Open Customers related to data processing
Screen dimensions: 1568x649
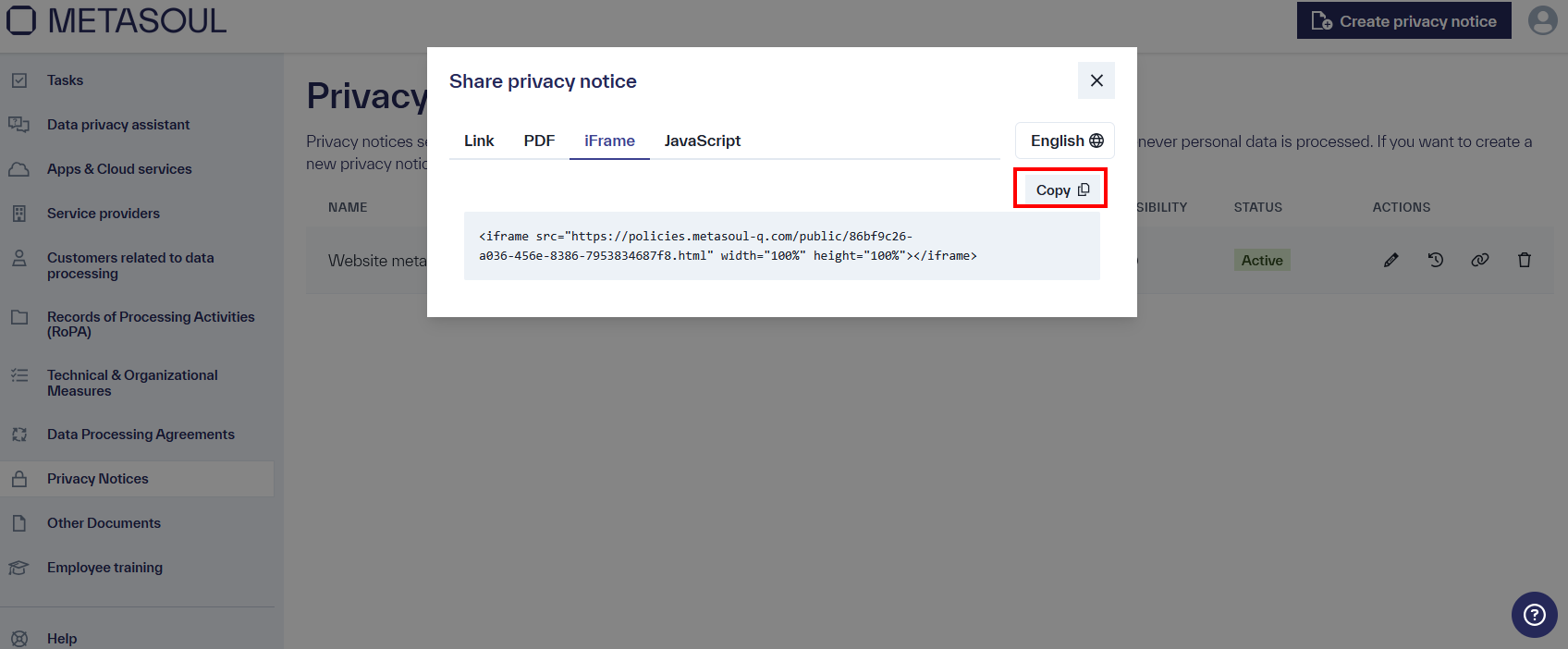coord(130,265)
